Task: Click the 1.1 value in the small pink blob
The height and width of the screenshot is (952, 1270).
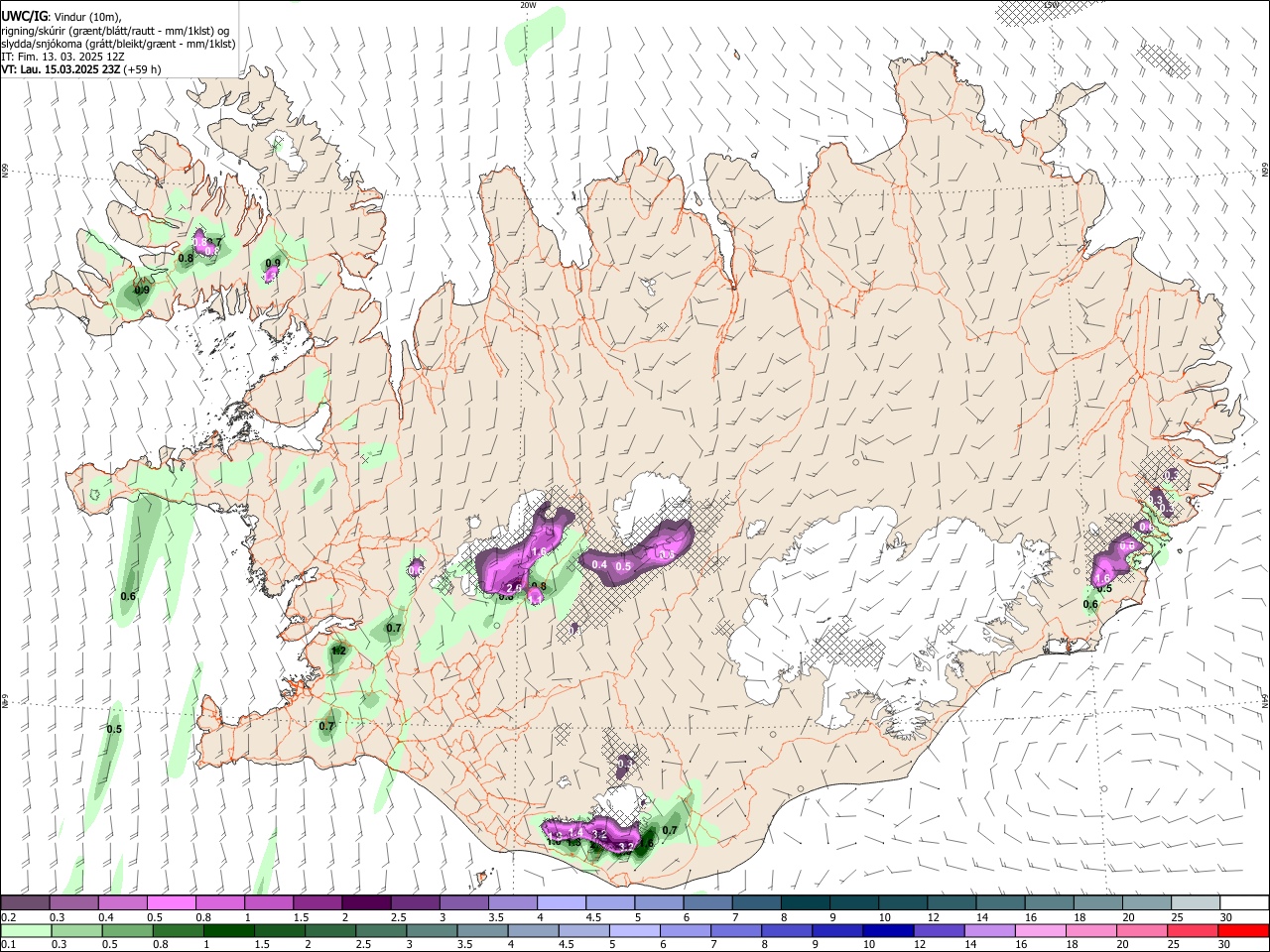Action: pos(537,599)
